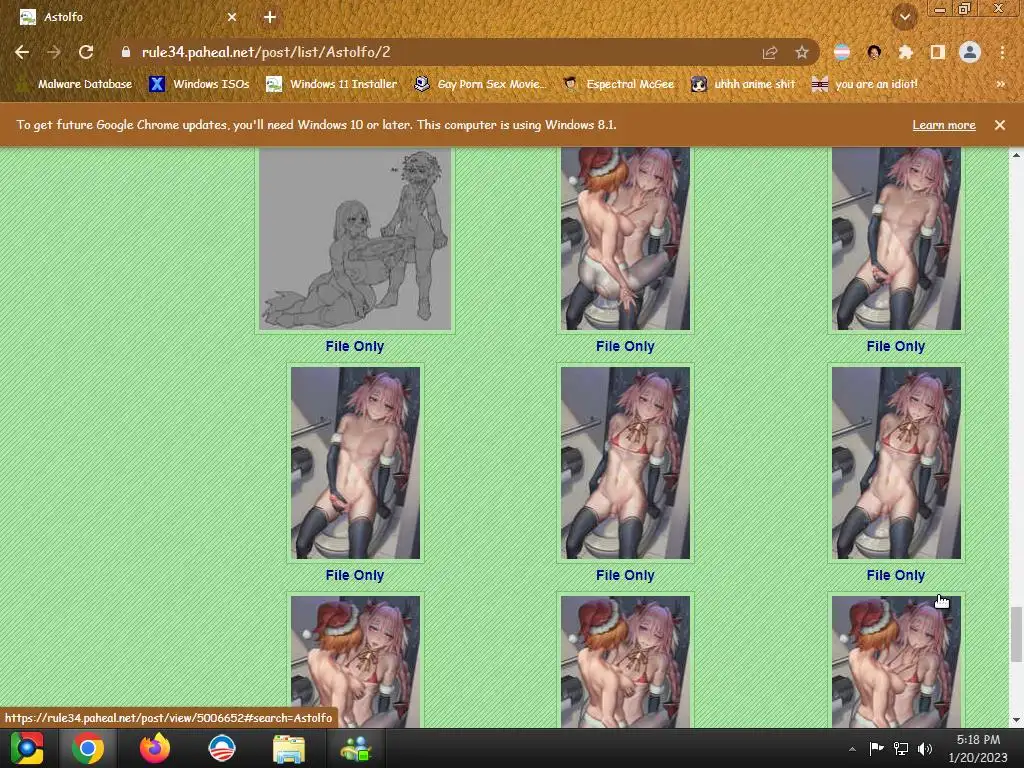Open the striped flag extension icon
Screen dimensions: 1024x768
coord(842,52)
